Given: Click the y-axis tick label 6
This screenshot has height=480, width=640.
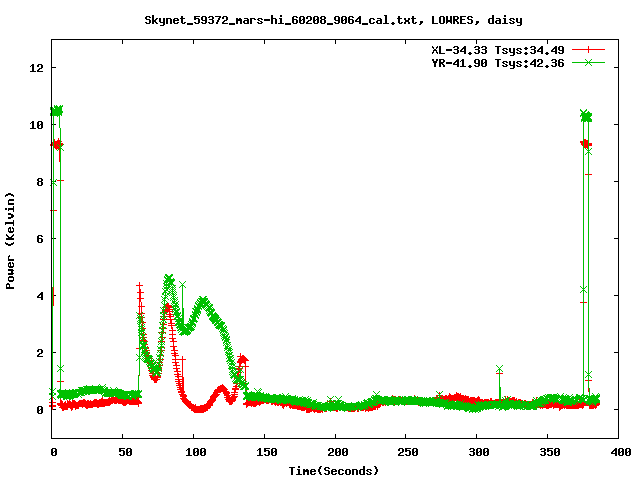Looking at the screenshot, I should (40, 239).
